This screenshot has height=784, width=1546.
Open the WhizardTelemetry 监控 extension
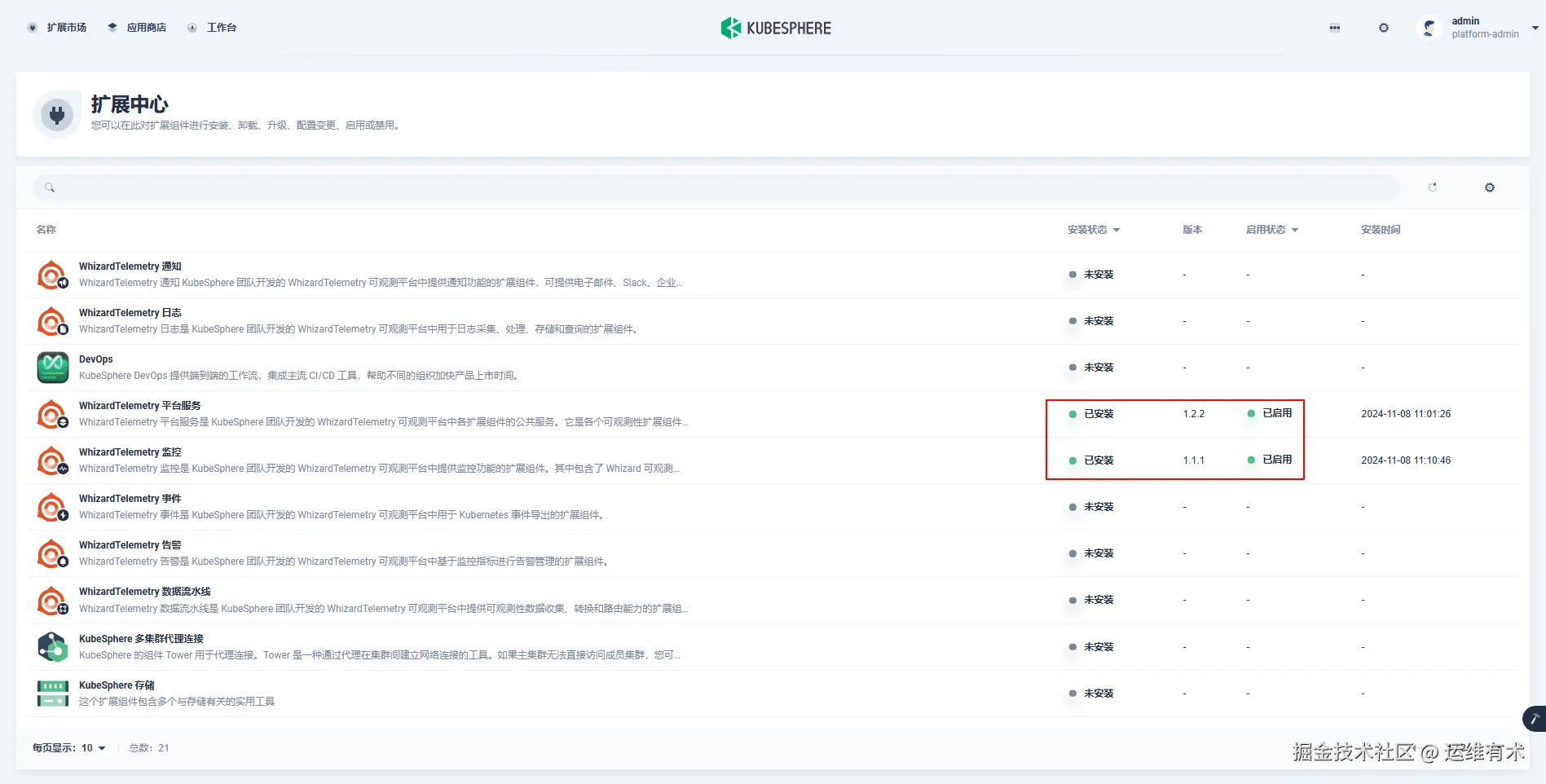point(130,452)
